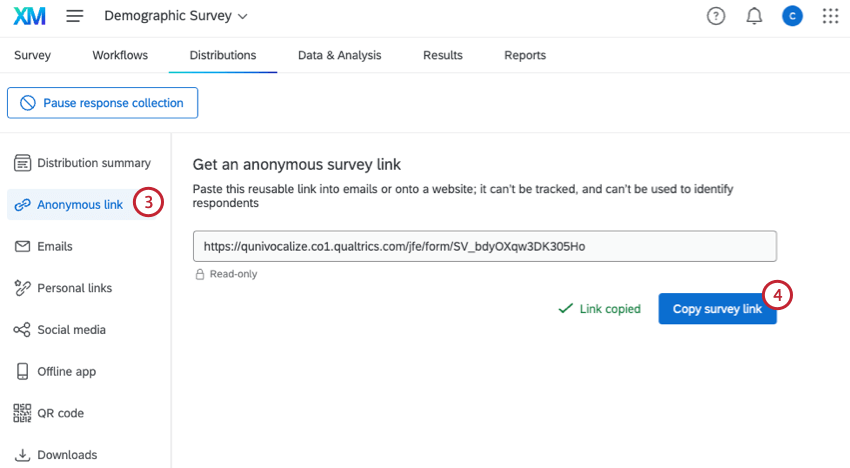Screen dimensions: 850x468
Task: Open the app switcher grid icon
Action: 830,17
